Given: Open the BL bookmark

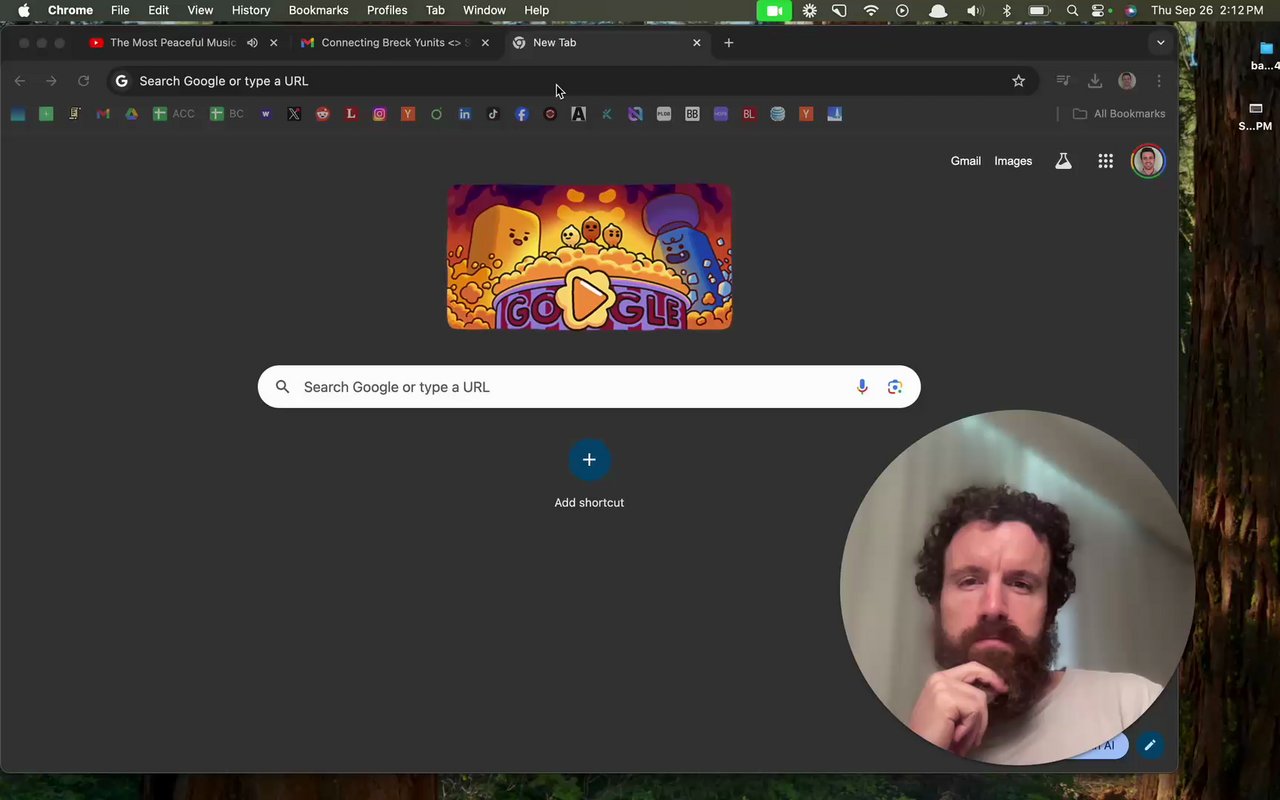Looking at the screenshot, I should [749, 114].
